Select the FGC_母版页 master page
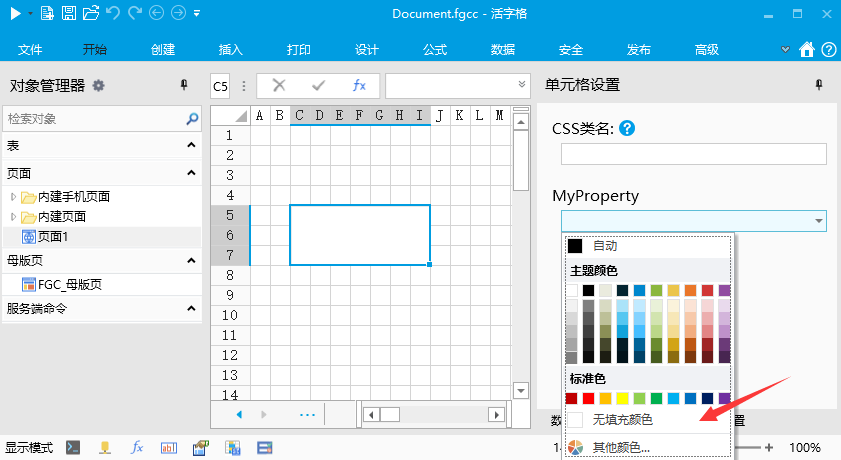Viewport: 841px width, 460px height. [70, 284]
